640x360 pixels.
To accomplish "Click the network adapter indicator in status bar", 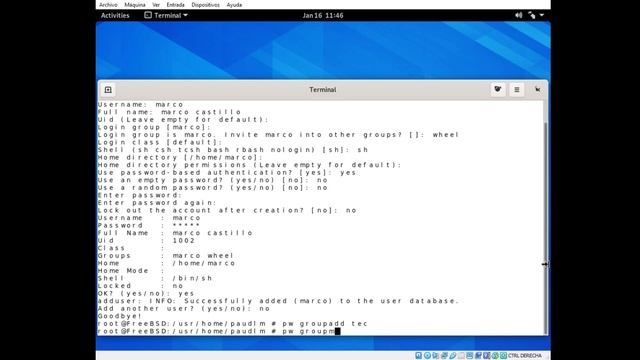I will click(x=444, y=356).
